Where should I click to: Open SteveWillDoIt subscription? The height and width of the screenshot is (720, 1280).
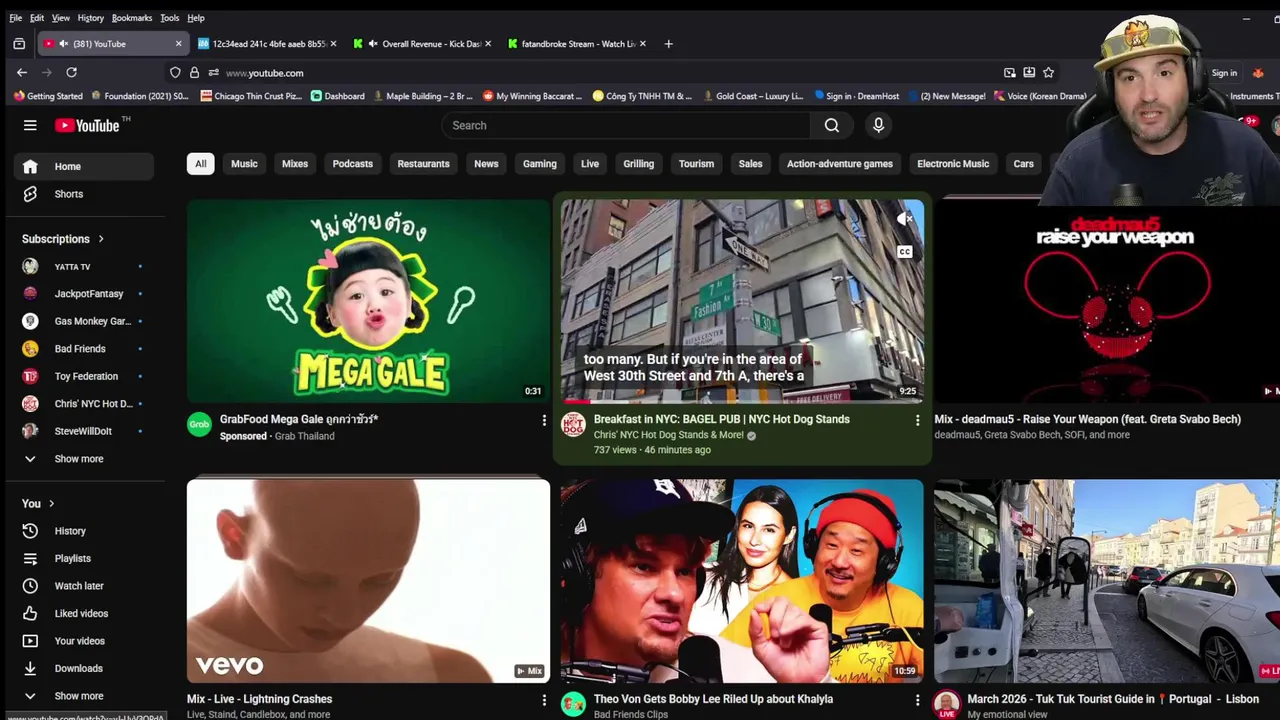(84, 431)
